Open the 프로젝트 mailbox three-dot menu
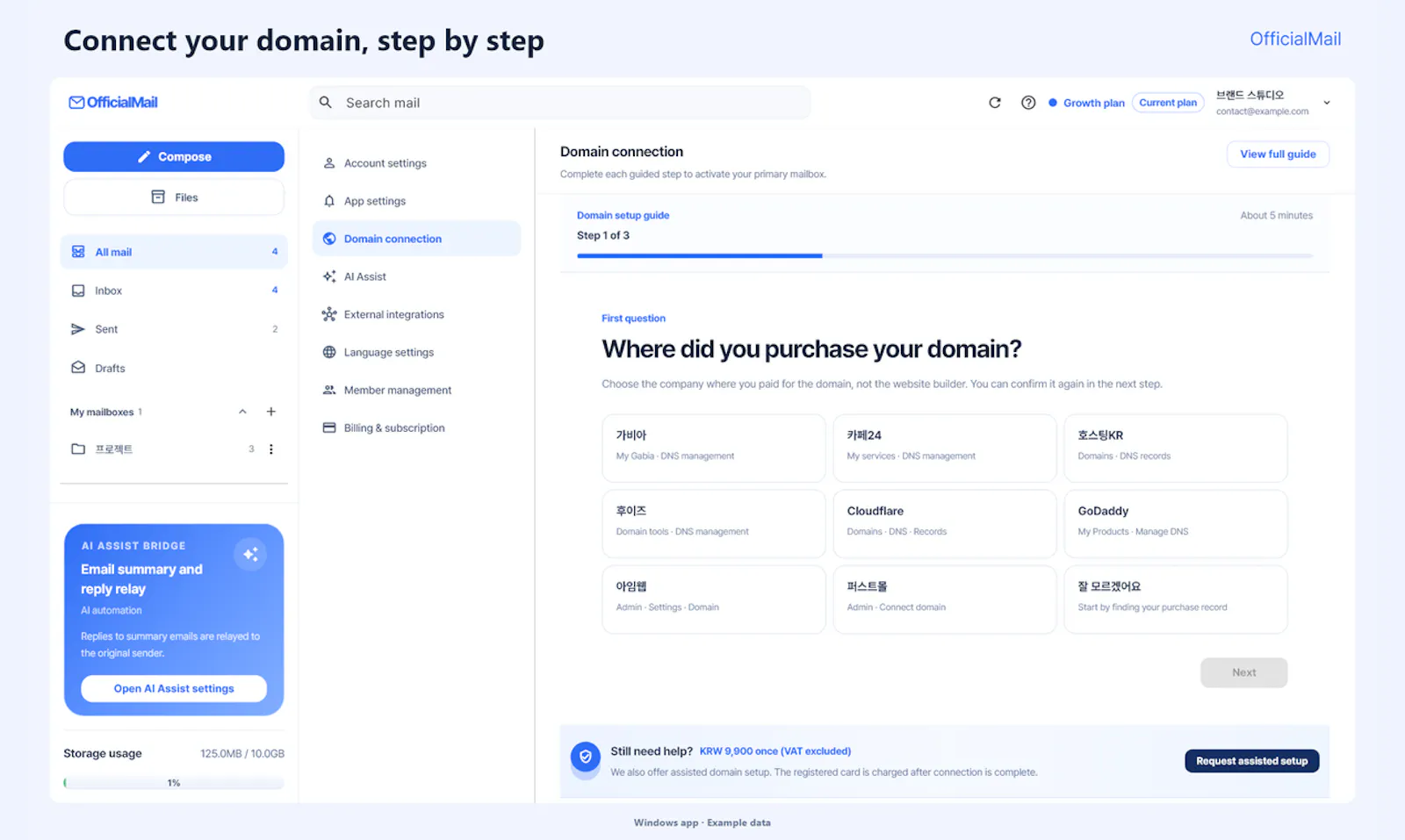The width and height of the screenshot is (1405, 840). [x=271, y=449]
